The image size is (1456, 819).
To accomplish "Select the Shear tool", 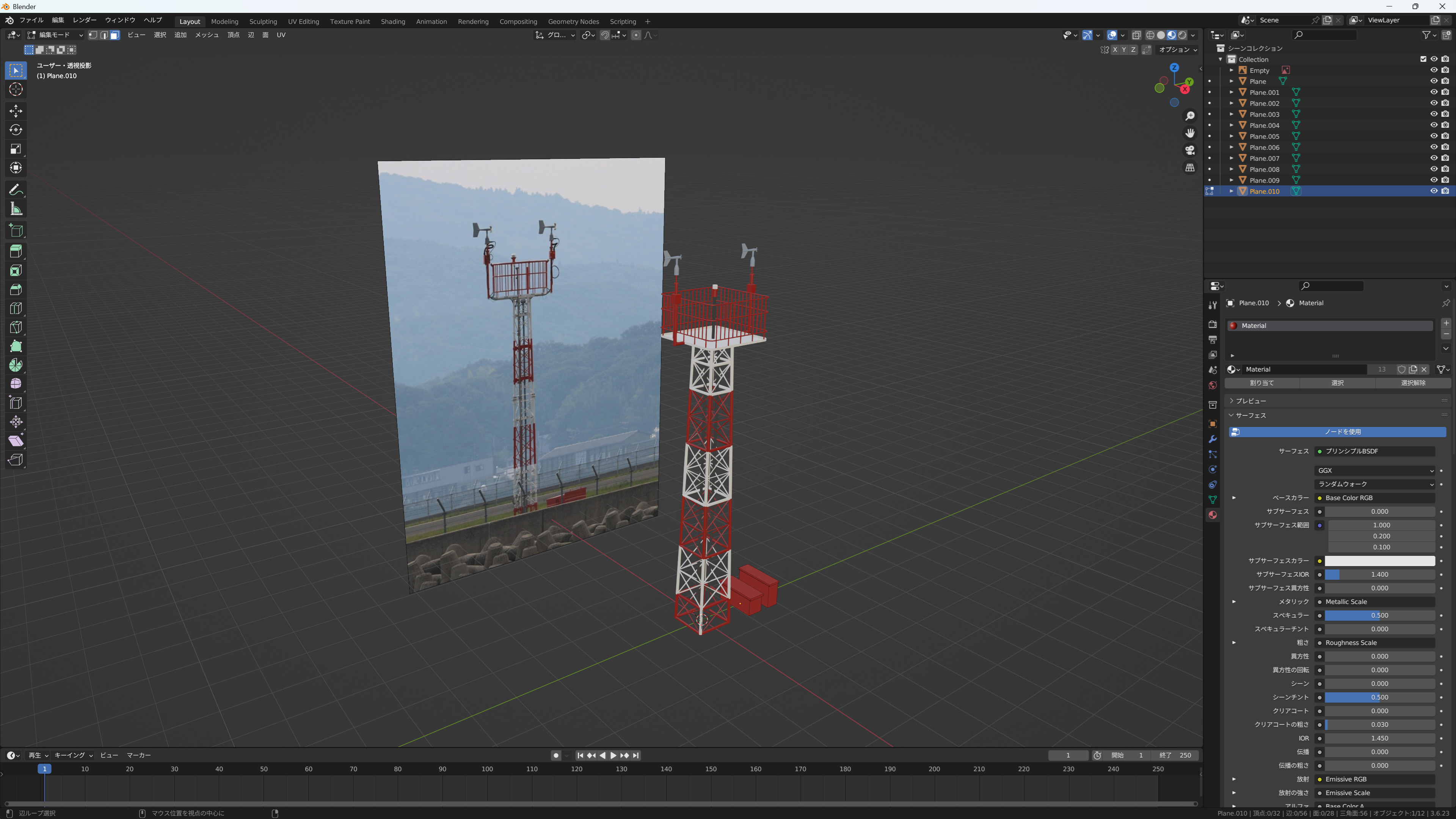I will point(16,441).
